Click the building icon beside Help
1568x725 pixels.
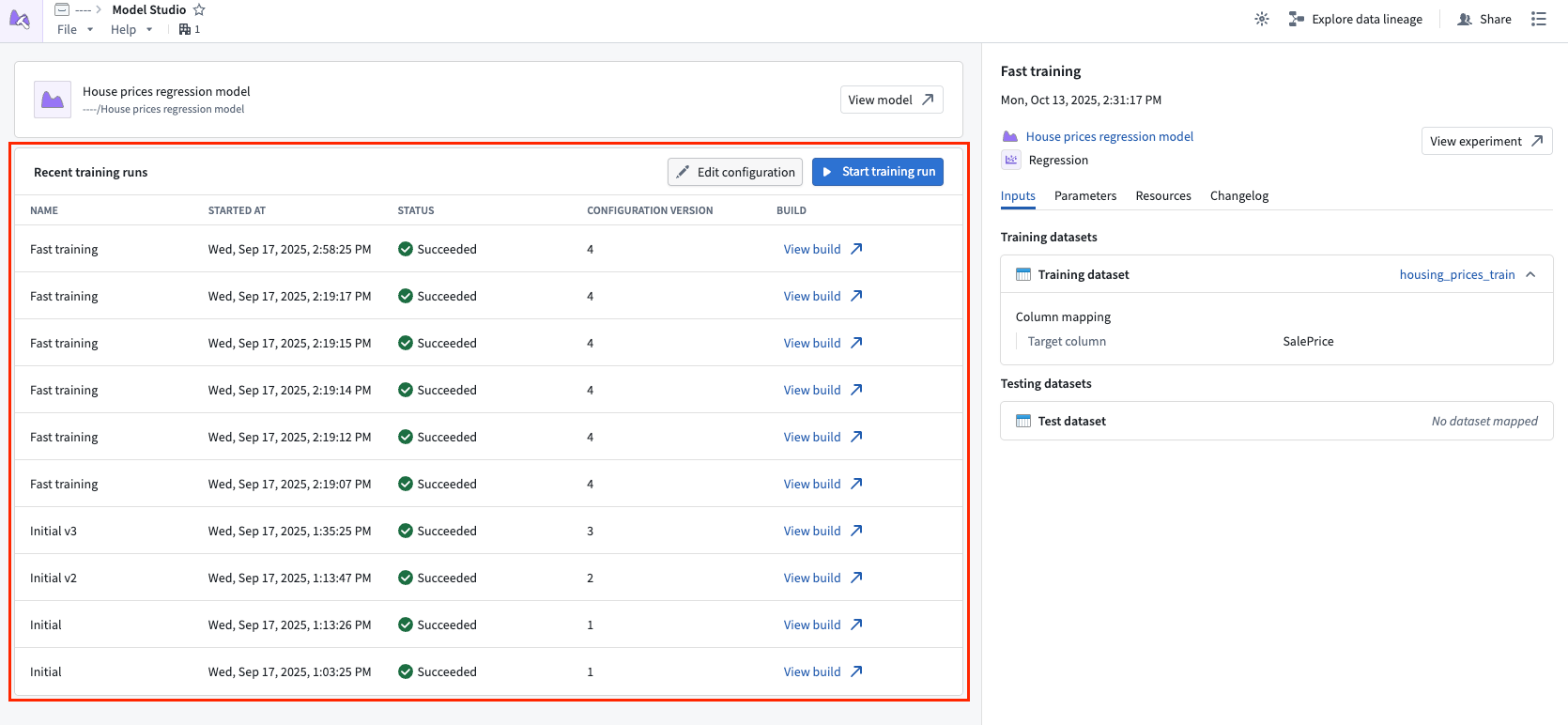(x=185, y=29)
